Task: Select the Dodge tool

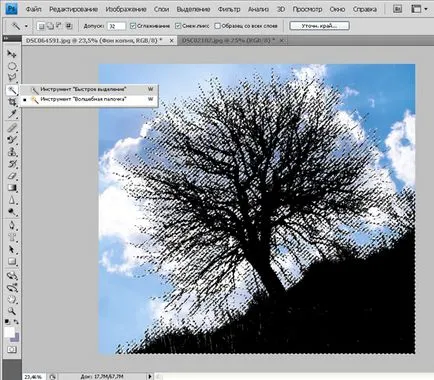Action: click(x=12, y=212)
